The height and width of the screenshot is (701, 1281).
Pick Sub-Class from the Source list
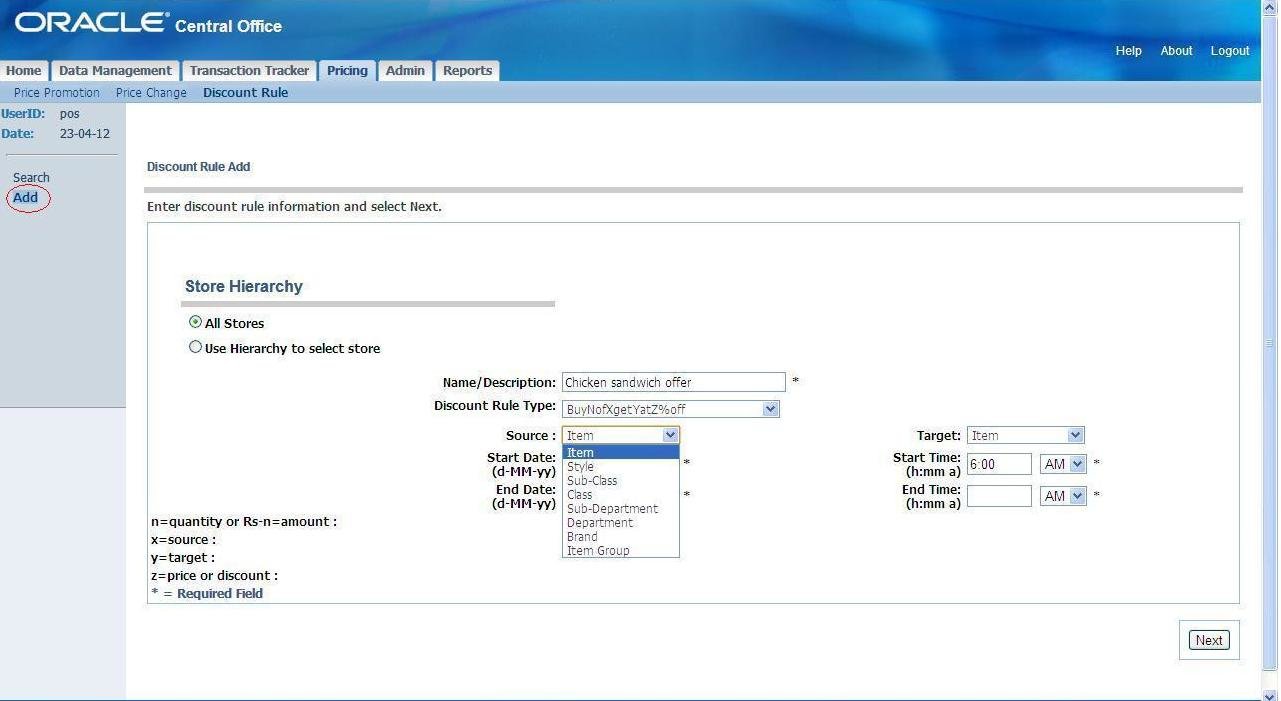click(592, 481)
